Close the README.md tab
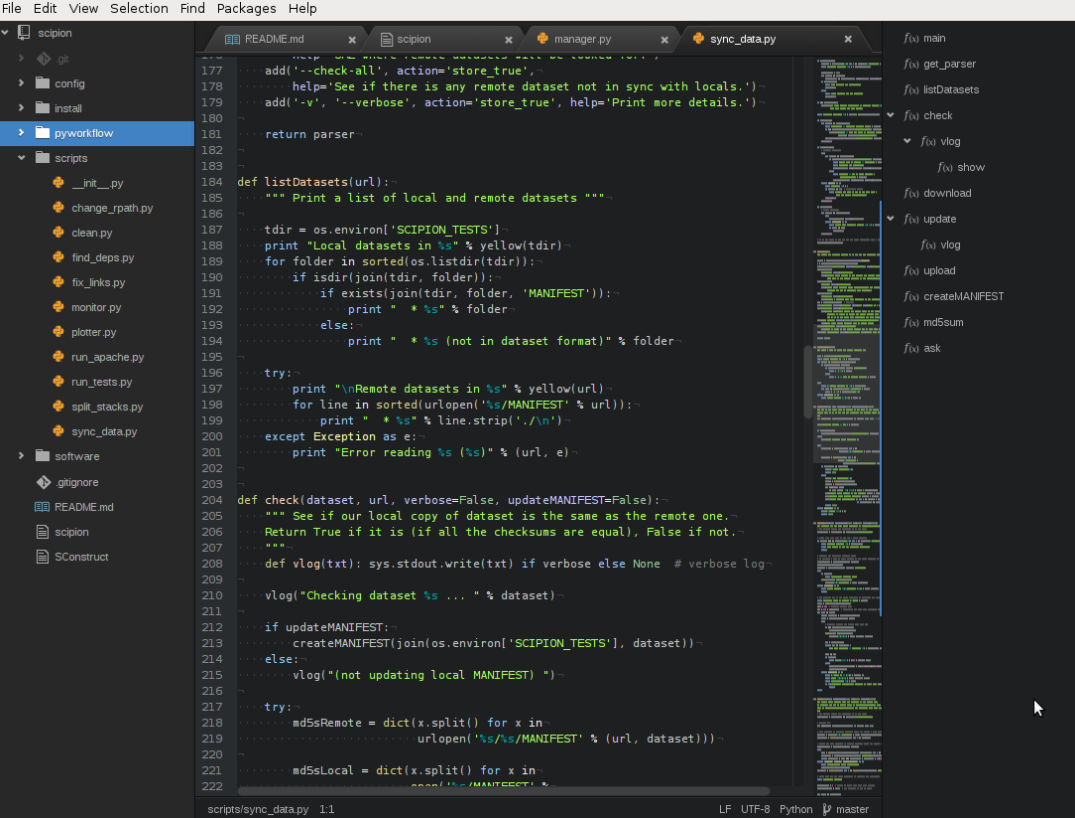 coord(352,40)
